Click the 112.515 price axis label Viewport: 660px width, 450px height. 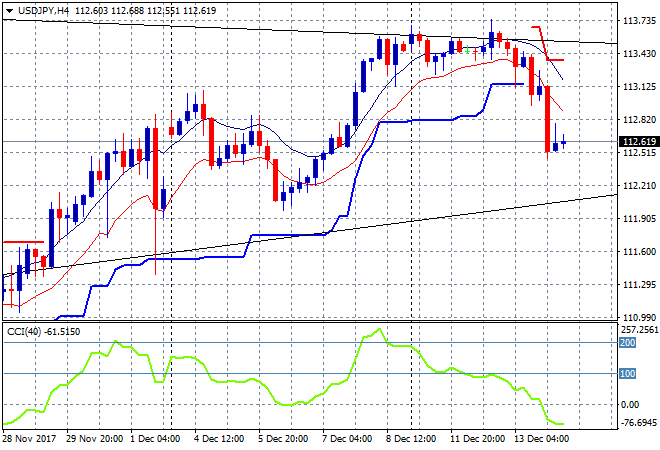[x=639, y=152]
